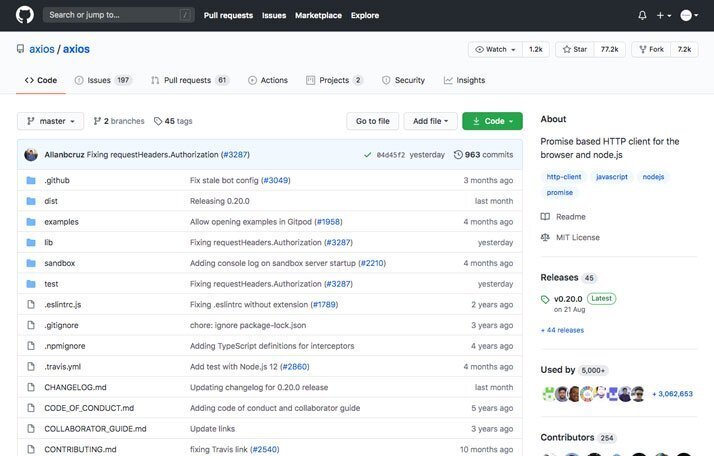Click the .travis.yml file icon

point(31,367)
